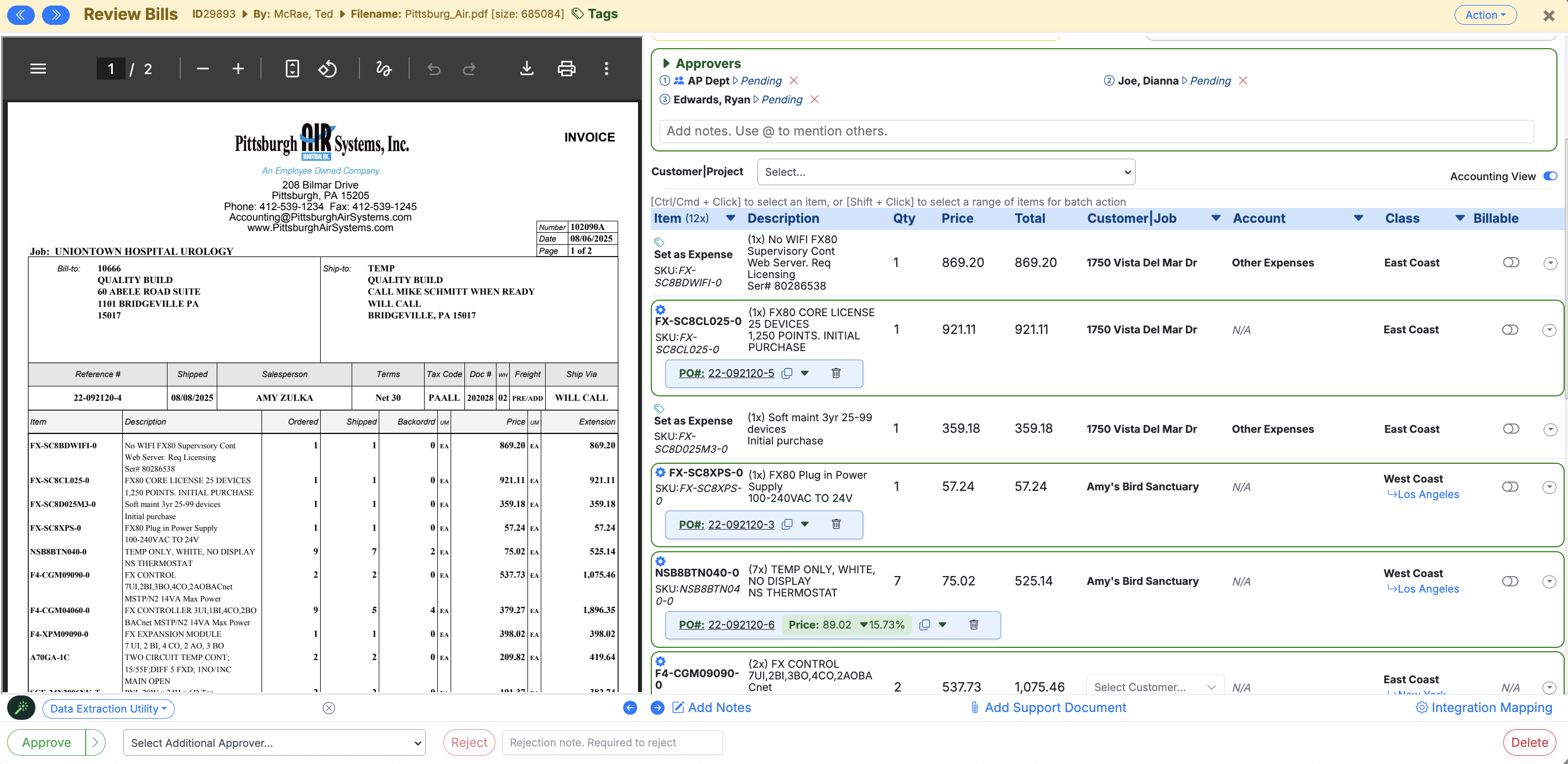The image size is (1568, 764).
Task: Rotate the PDF page
Action: point(327,69)
